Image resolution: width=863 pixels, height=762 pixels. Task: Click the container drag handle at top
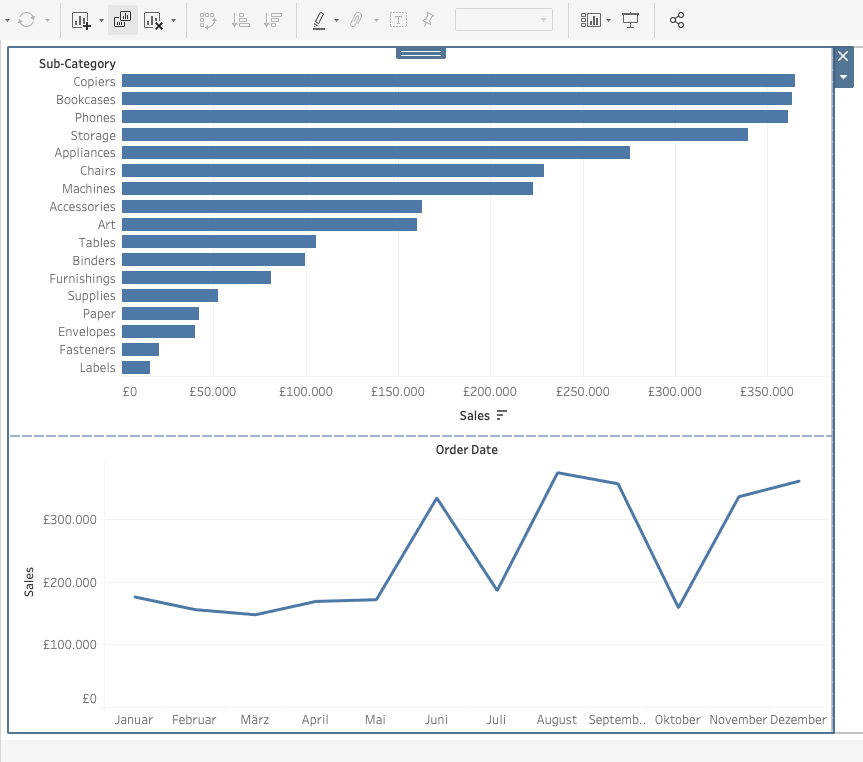(x=421, y=53)
